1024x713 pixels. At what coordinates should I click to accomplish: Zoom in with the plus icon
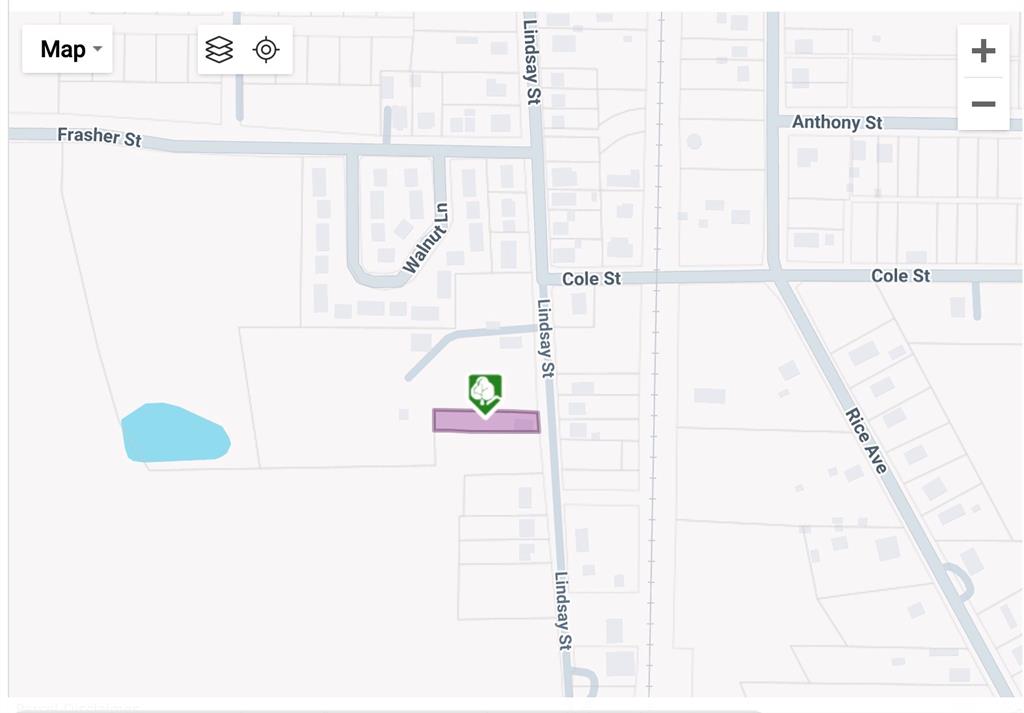983,51
